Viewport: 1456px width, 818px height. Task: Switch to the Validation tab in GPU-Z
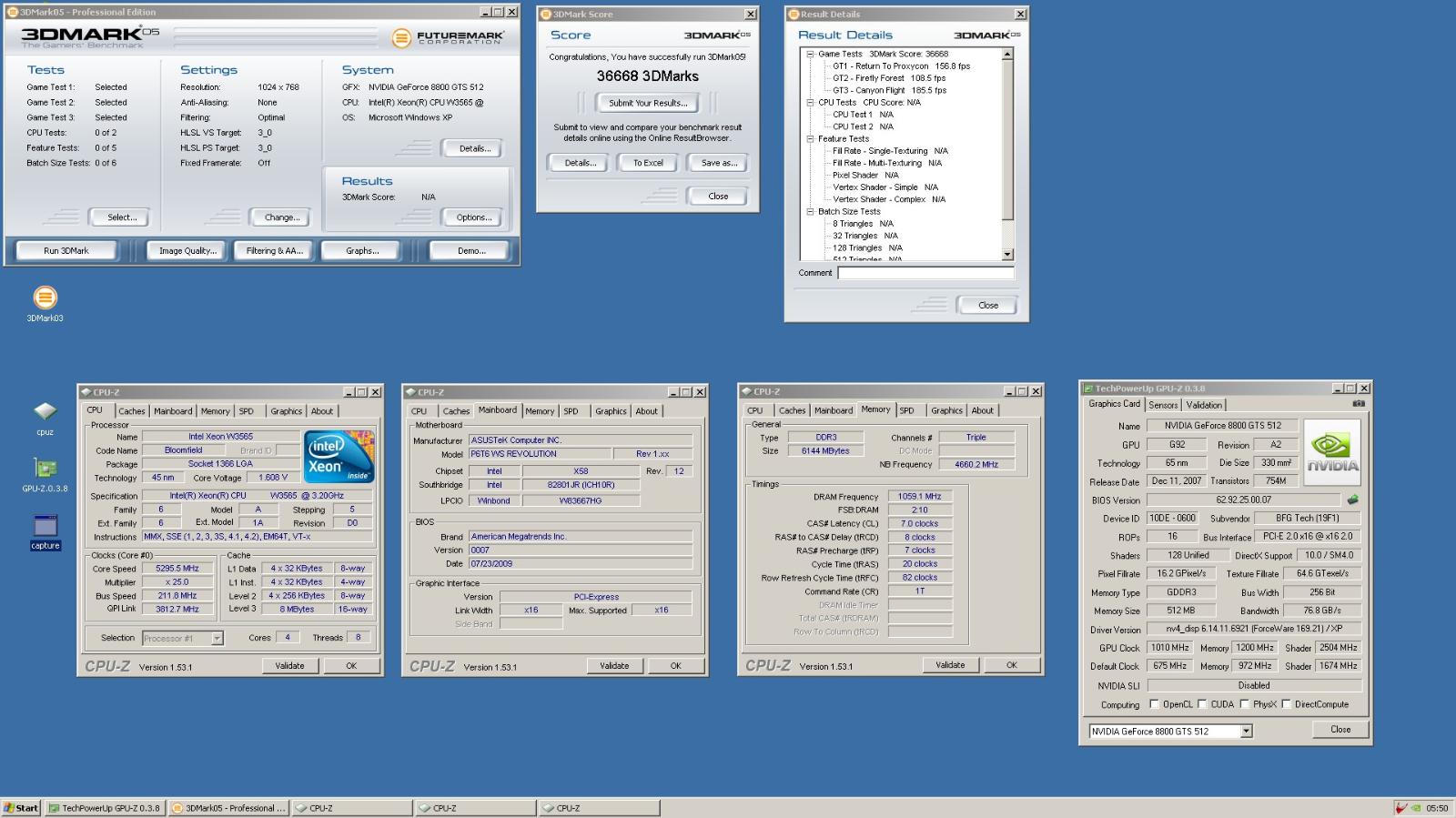1204,405
